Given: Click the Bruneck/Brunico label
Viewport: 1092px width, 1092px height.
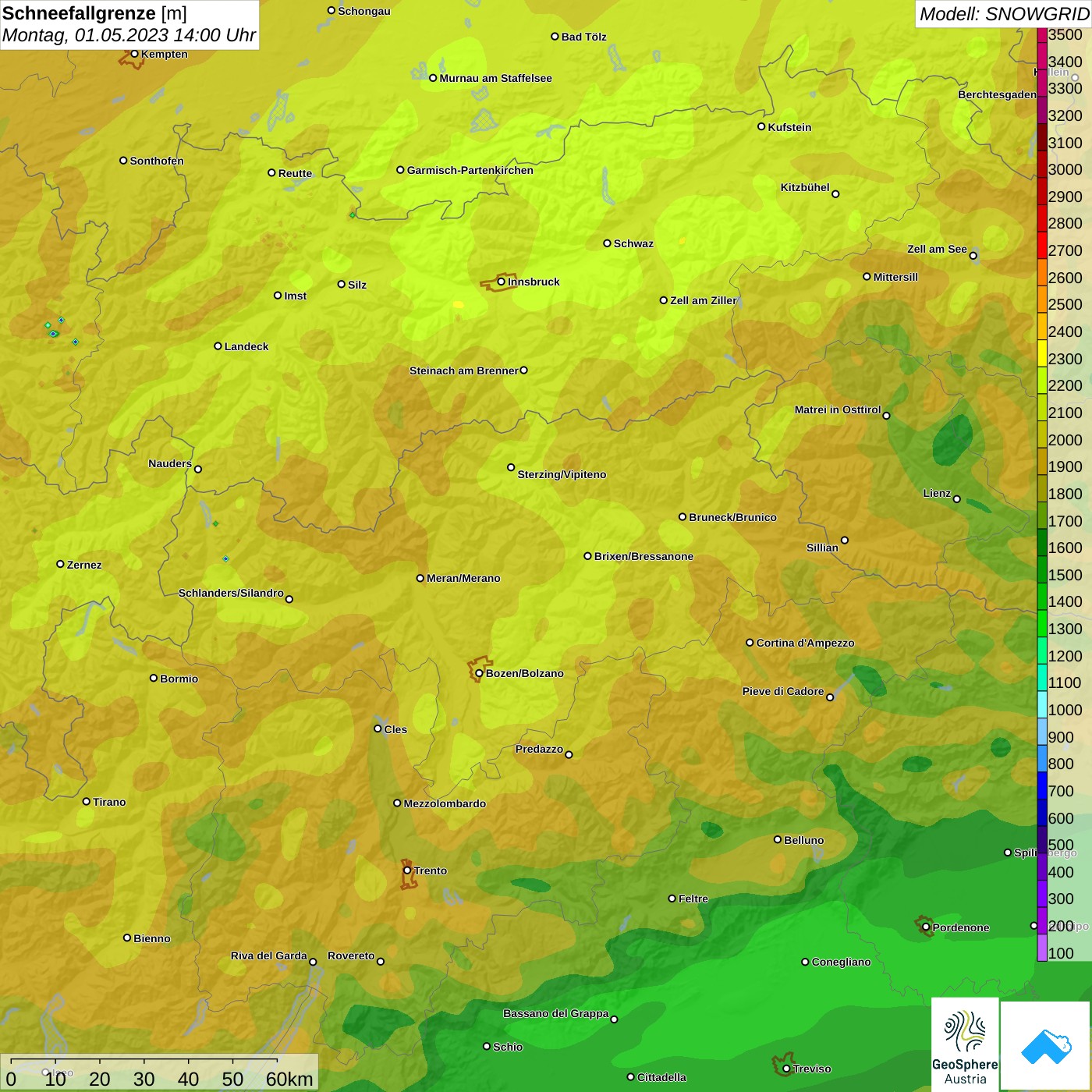Looking at the screenshot, I should point(732,517).
